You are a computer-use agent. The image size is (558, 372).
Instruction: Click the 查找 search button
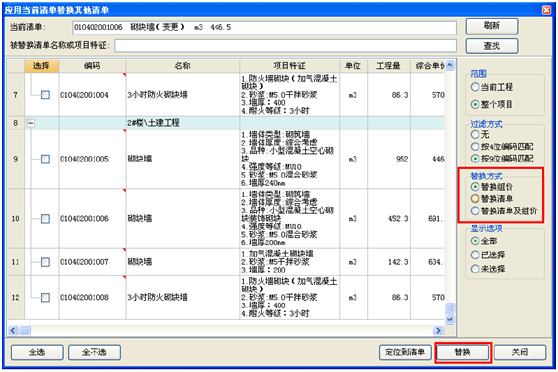tap(492, 46)
